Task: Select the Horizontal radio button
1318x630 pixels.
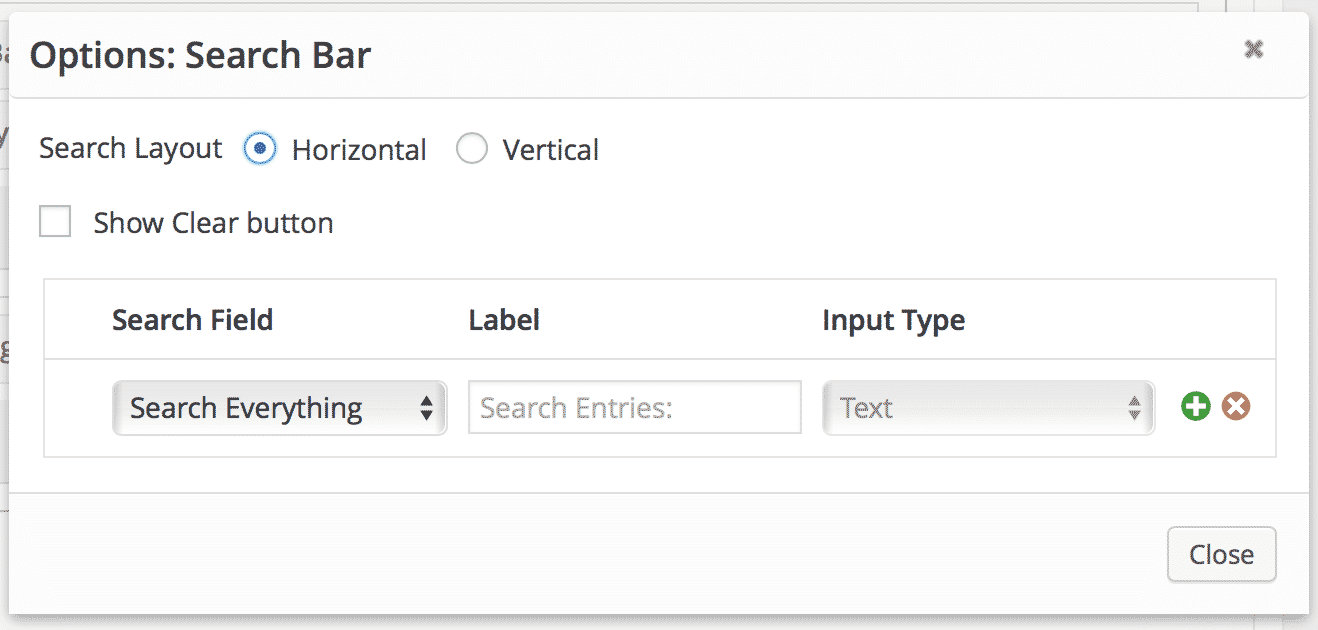Action: 260,150
